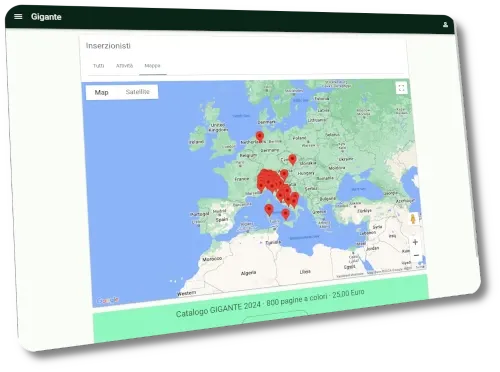Open the Gigante title link
The height and width of the screenshot is (372, 500).
[x=46, y=17]
